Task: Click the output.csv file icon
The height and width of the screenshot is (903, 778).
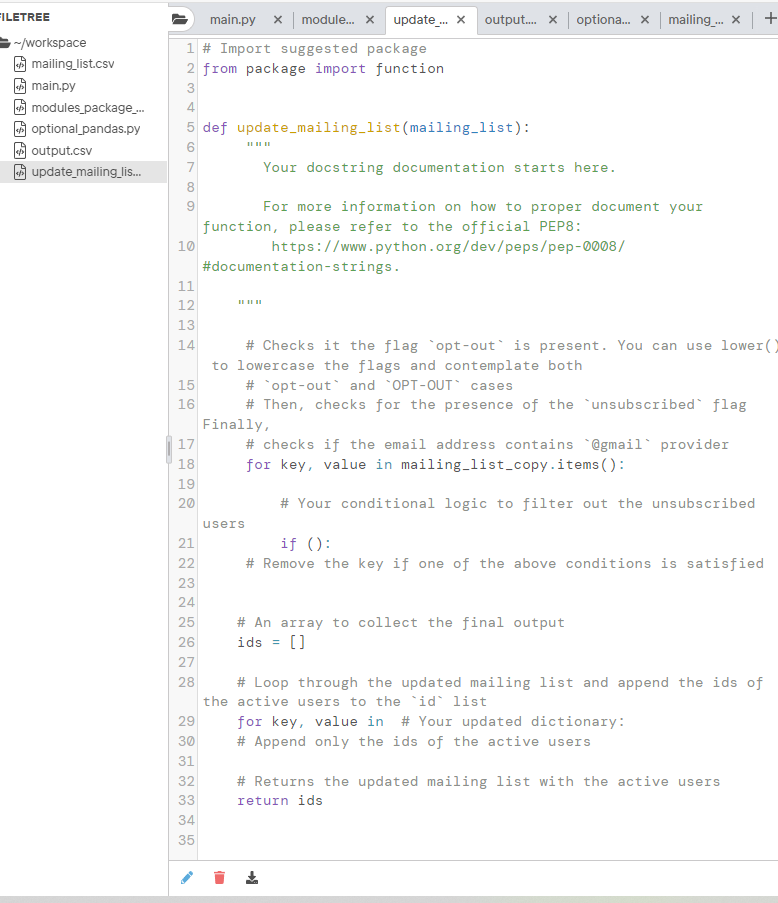Action: click(20, 151)
